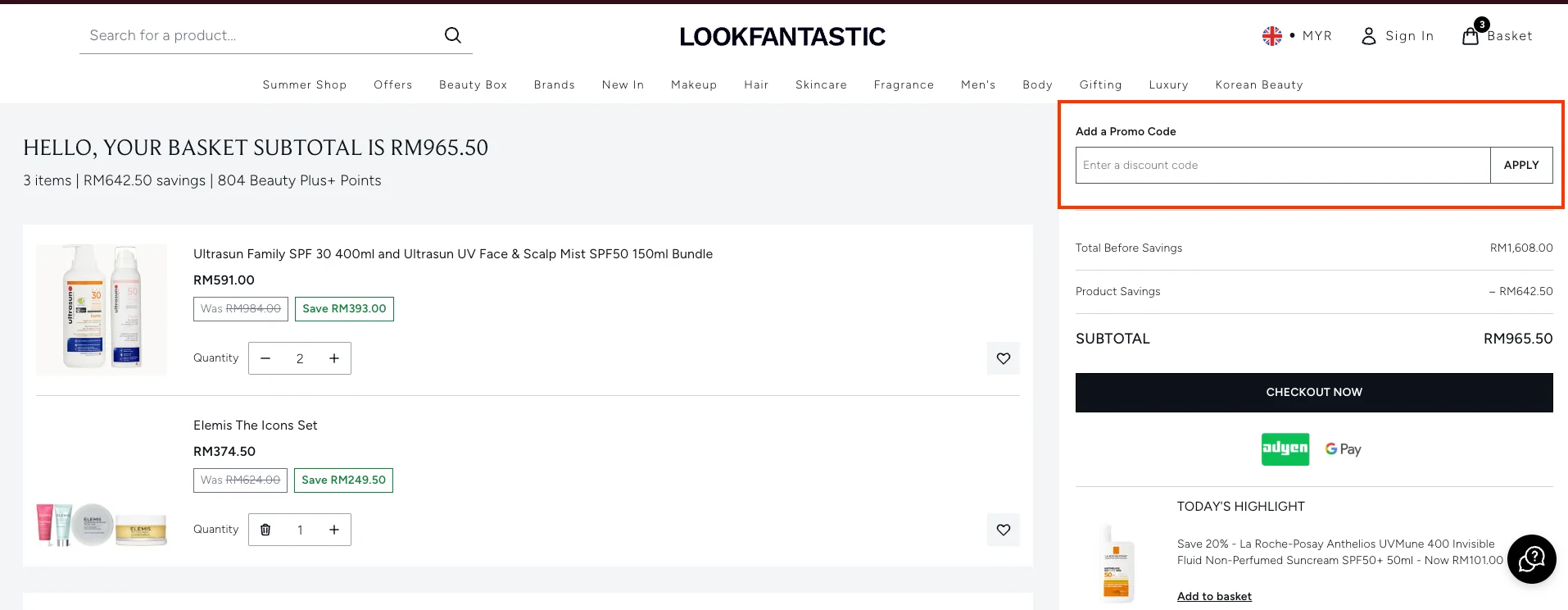The height and width of the screenshot is (610, 1568).
Task: Click the SUBTOTAL amount RM965.50
Action: click(x=1518, y=339)
